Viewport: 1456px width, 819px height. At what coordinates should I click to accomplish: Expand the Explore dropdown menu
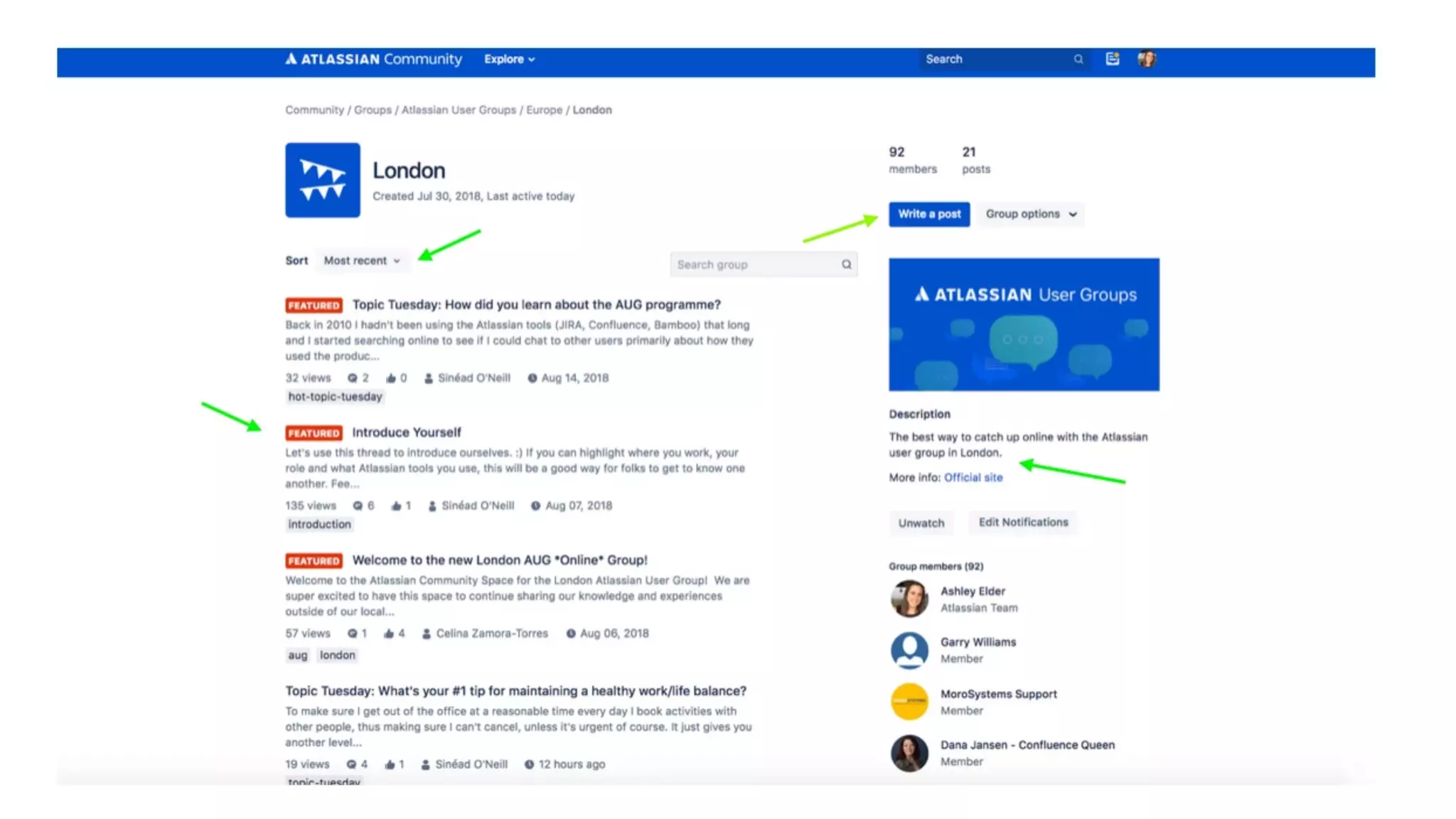pos(509,59)
